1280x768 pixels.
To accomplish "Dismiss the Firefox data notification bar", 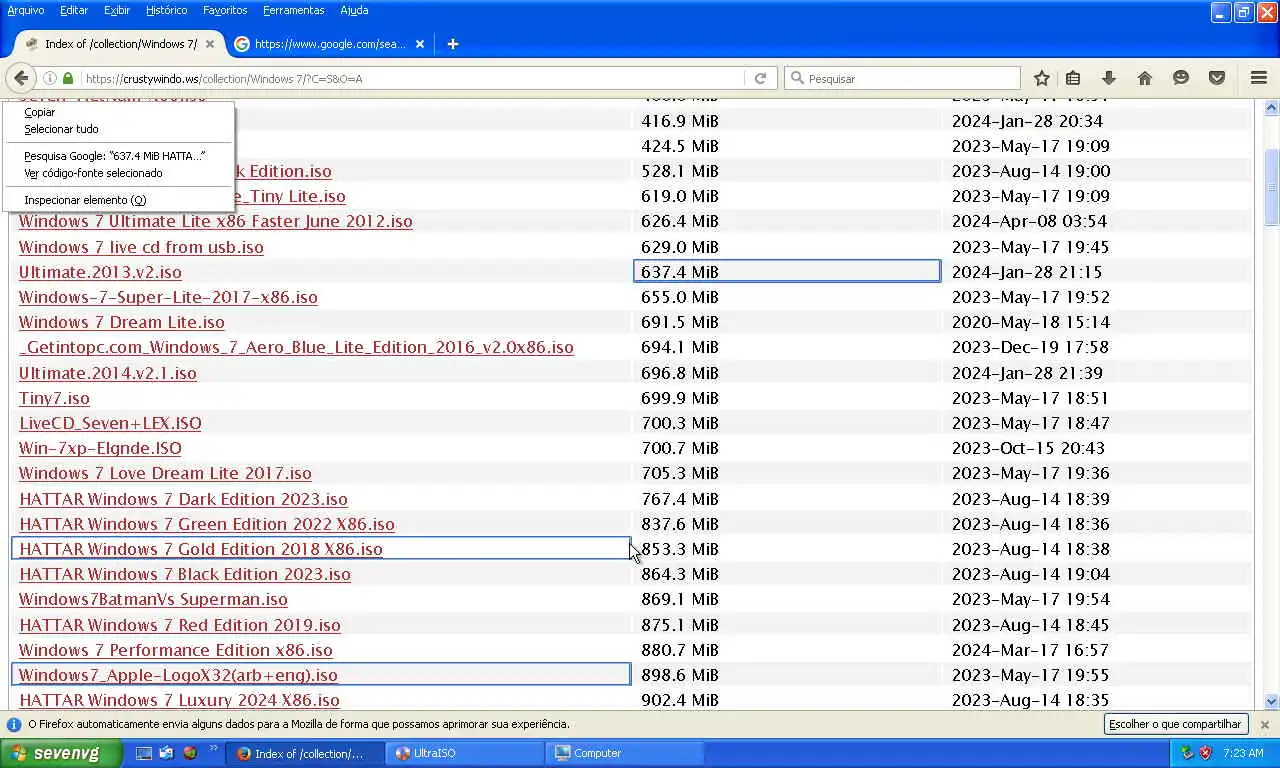I will point(1264,724).
